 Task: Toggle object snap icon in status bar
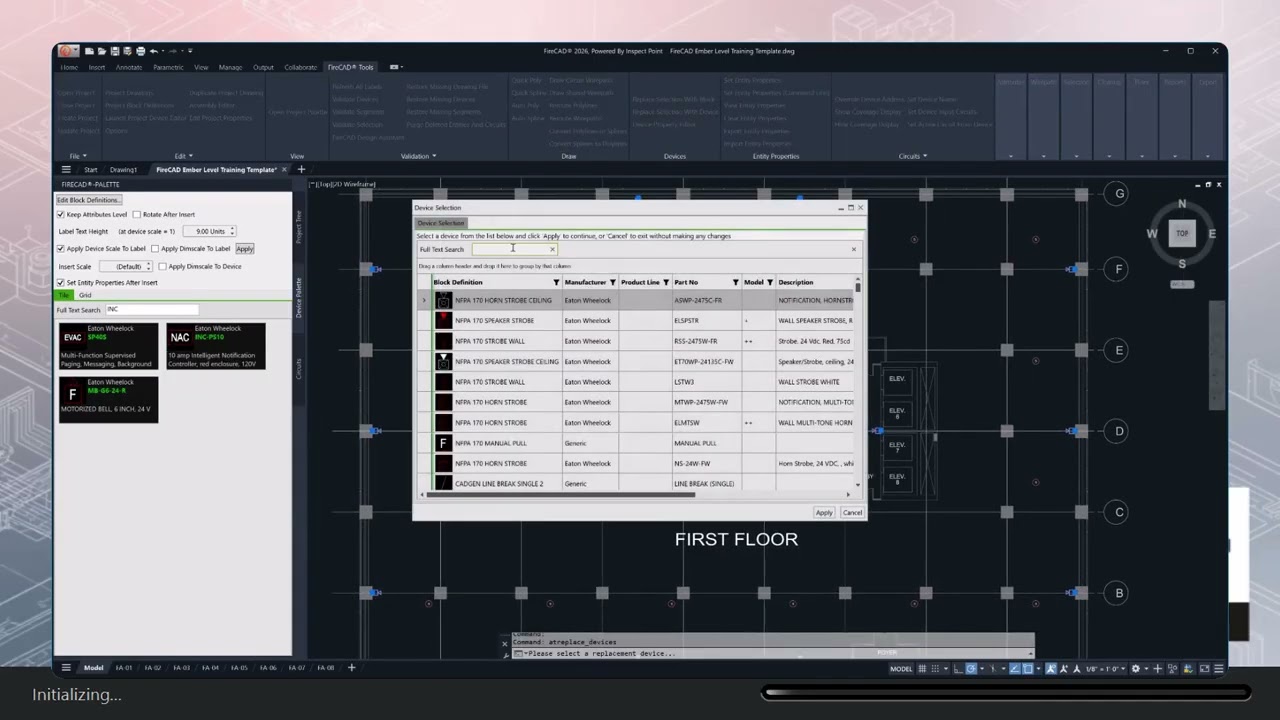click(1028, 669)
